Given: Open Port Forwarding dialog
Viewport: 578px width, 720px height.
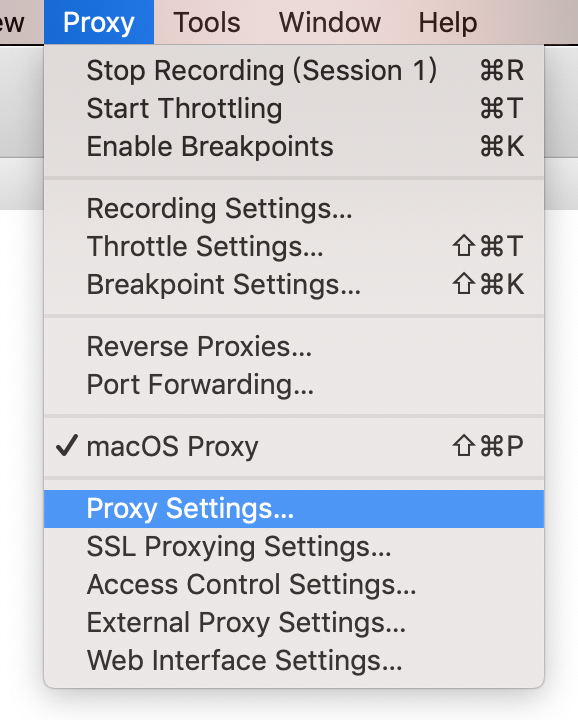Looking at the screenshot, I should point(294,384).
